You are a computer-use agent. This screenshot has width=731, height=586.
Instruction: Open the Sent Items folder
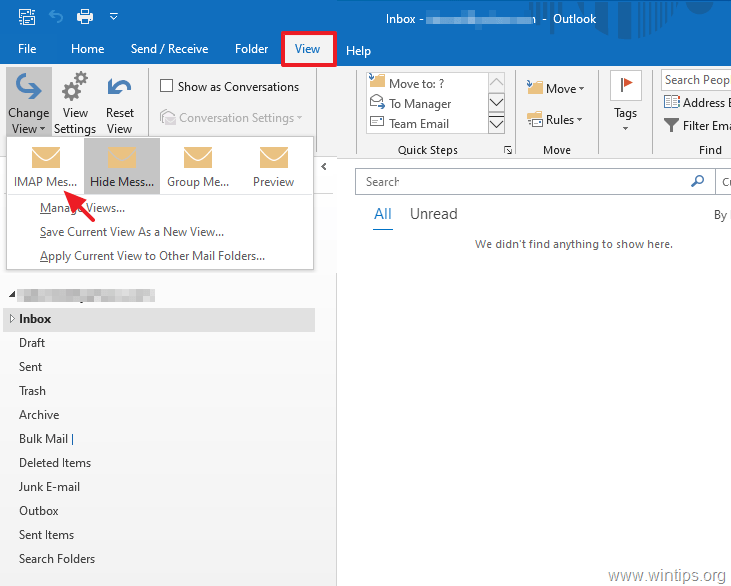click(x=46, y=535)
